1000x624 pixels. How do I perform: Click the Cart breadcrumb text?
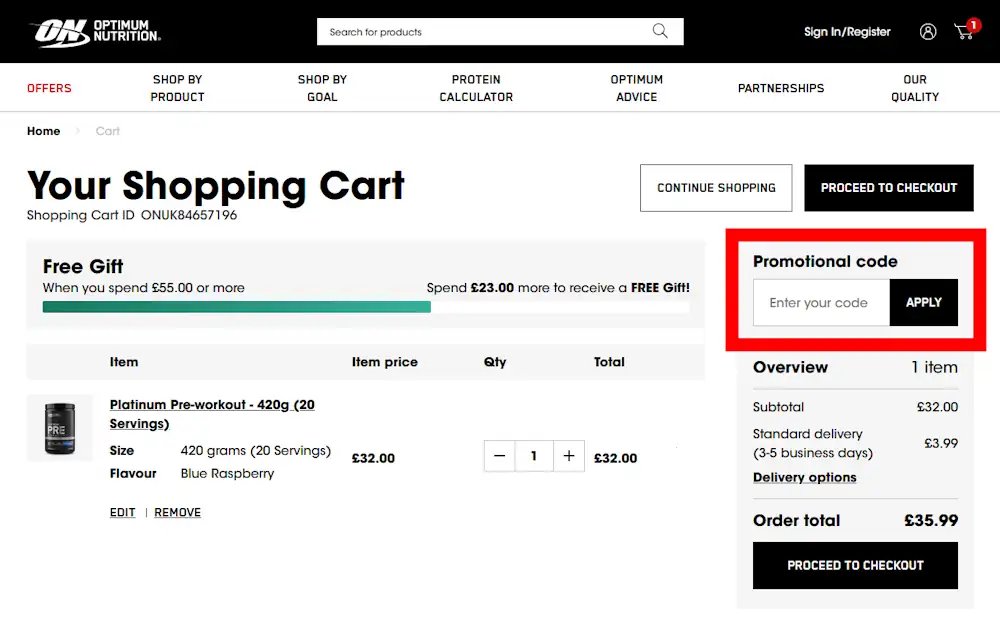pyautogui.click(x=108, y=131)
